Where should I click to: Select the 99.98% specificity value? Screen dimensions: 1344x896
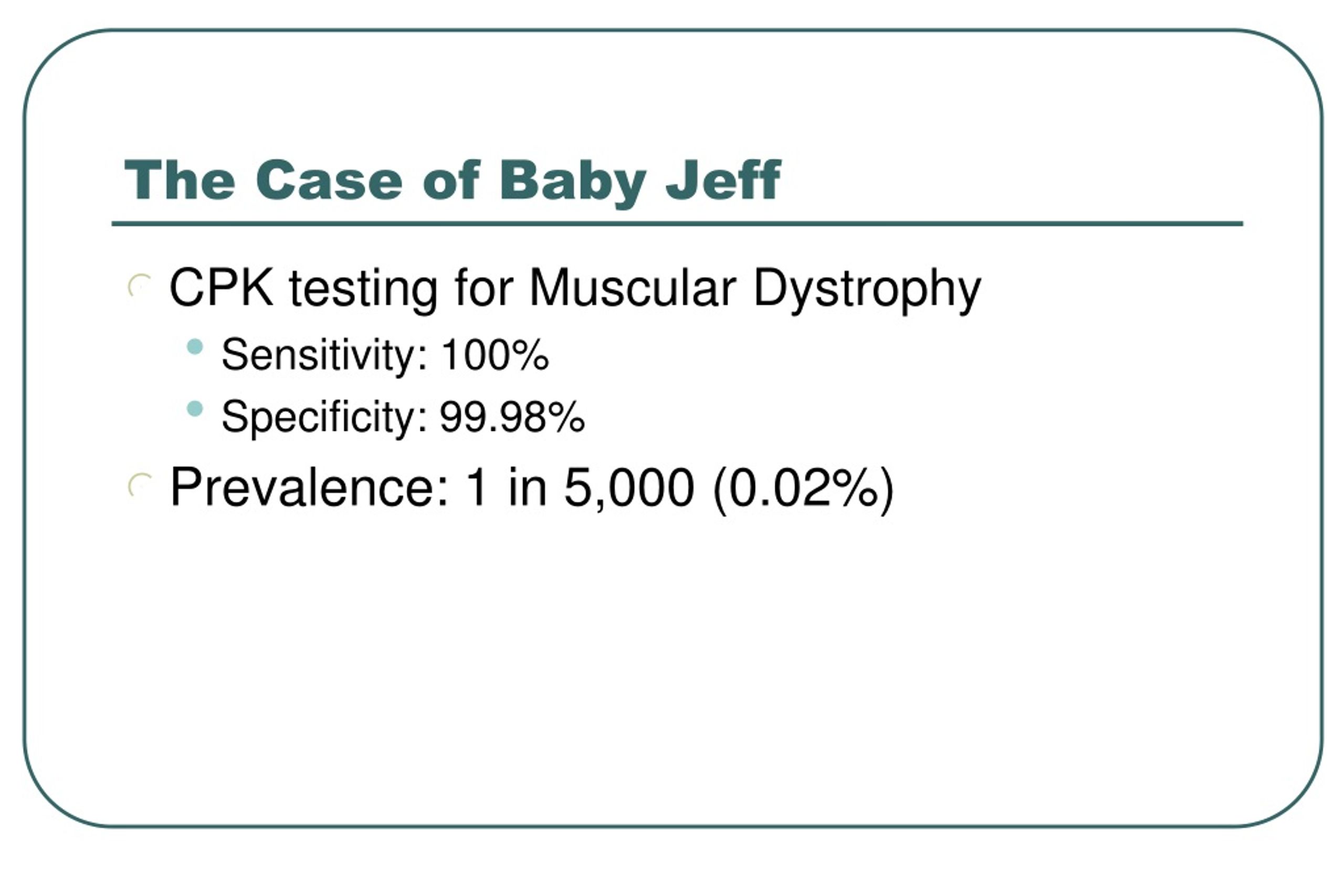512,417
